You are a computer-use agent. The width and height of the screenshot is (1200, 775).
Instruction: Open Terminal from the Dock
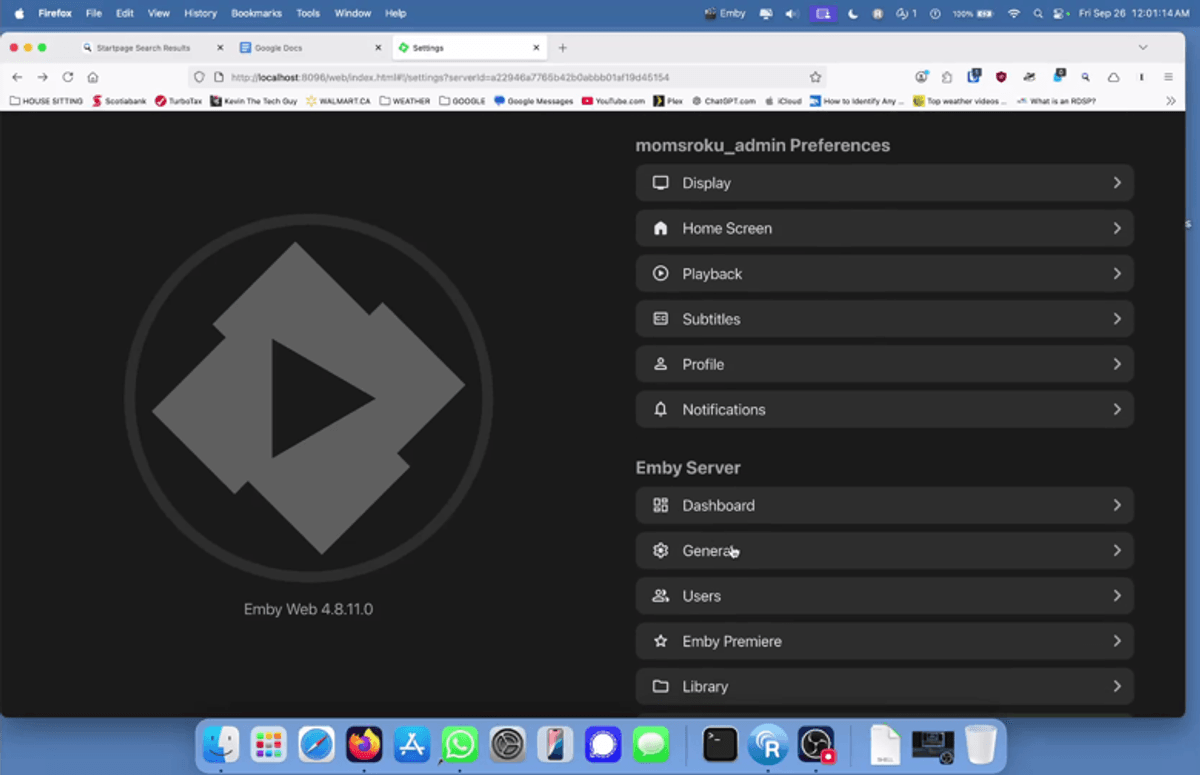(x=720, y=744)
